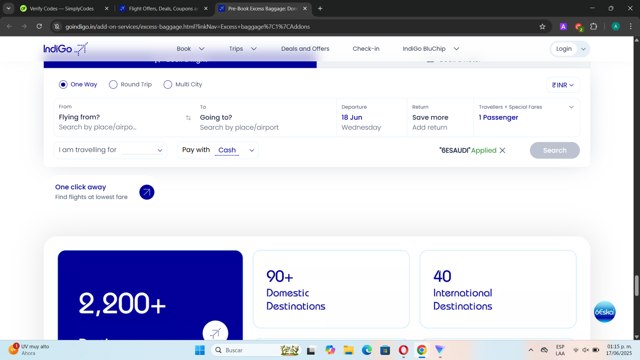Open the Chrome profile avatar

(x=616, y=27)
